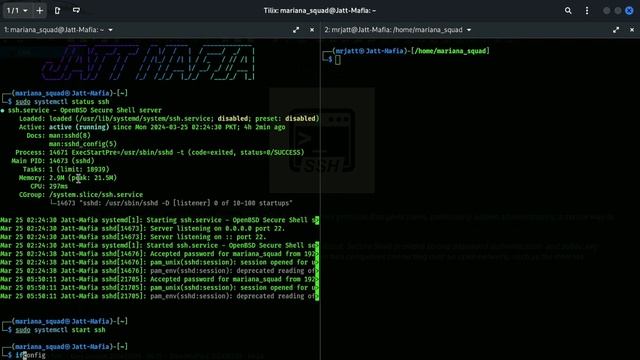Click the 'active (running)' status text
640x360 pixels.
coord(79,127)
